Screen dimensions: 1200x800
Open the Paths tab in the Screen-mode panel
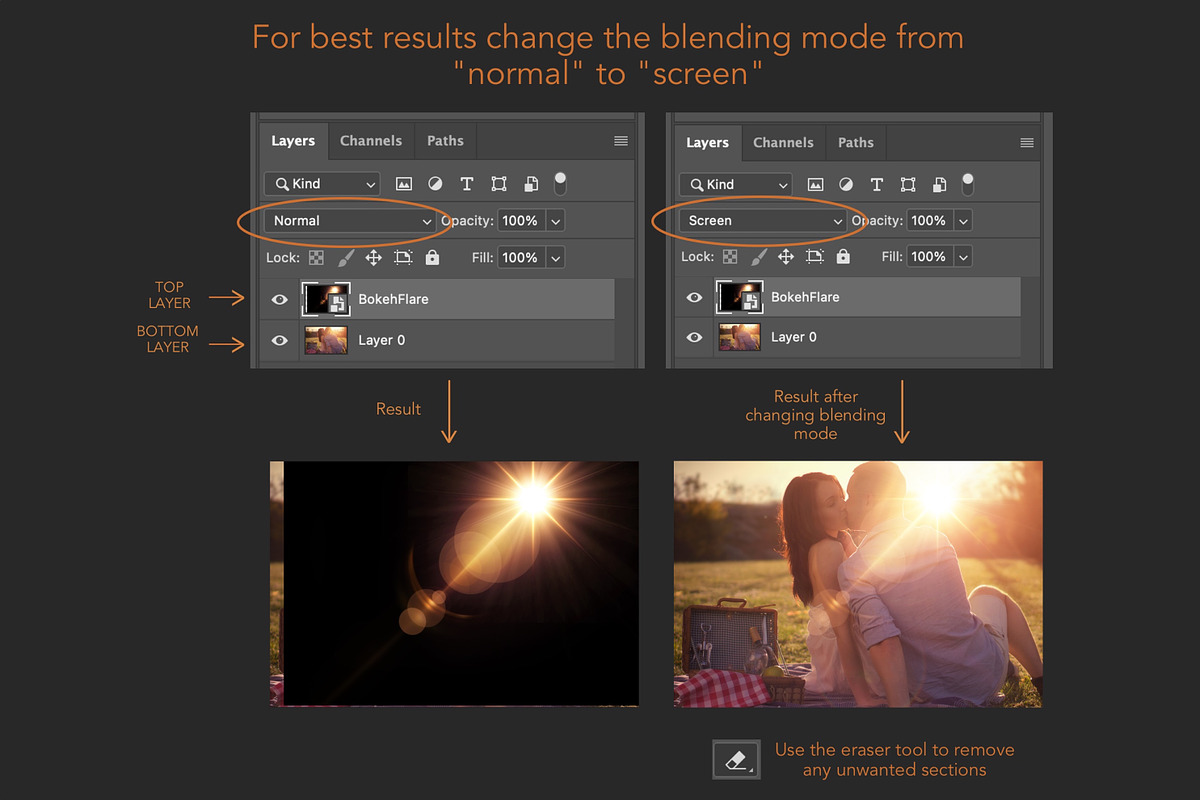point(855,143)
